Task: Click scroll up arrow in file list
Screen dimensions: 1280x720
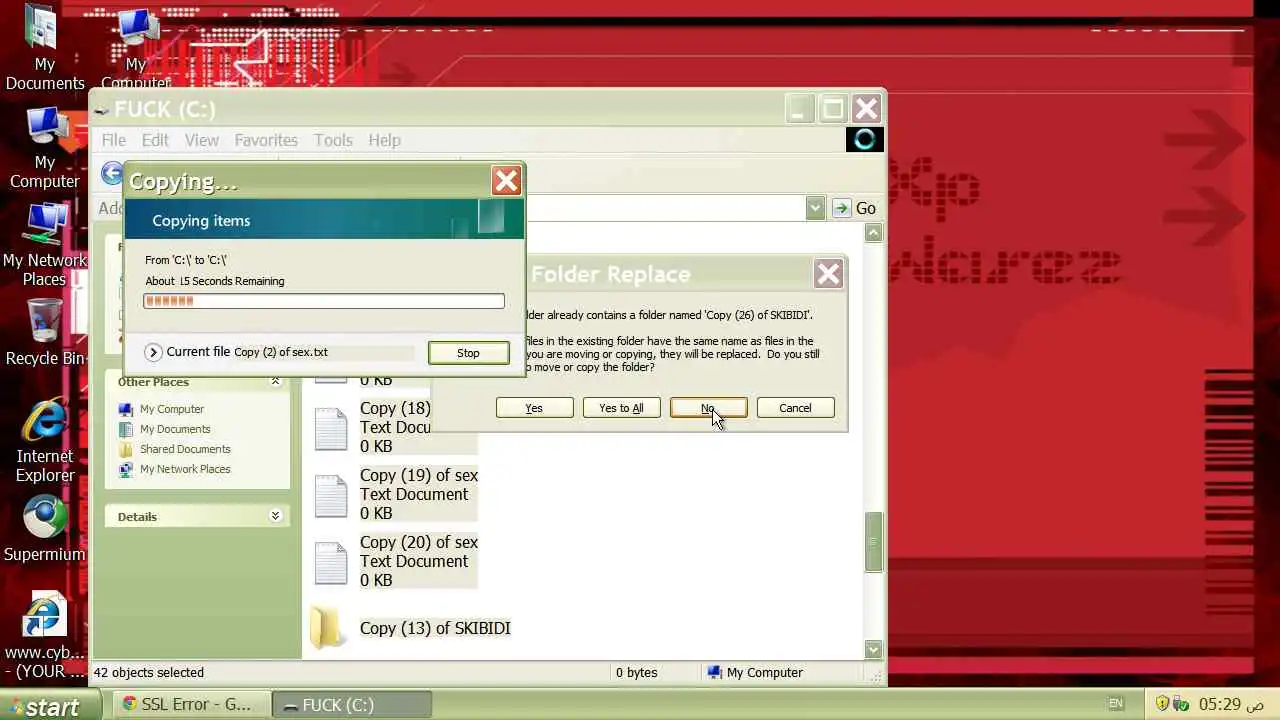Action: click(873, 233)
